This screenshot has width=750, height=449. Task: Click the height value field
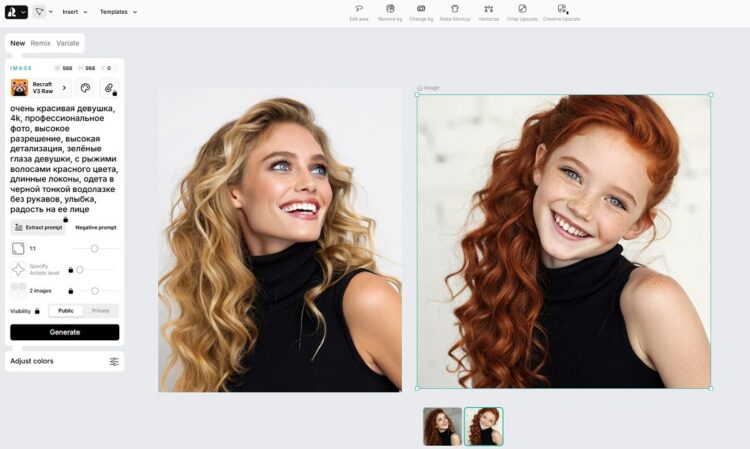pyautogui.click(x=88, y=68)
